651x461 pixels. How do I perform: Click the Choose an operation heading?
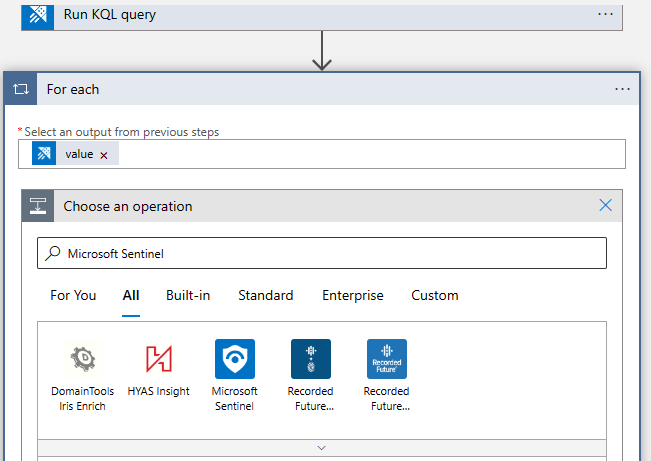(128, 206)
